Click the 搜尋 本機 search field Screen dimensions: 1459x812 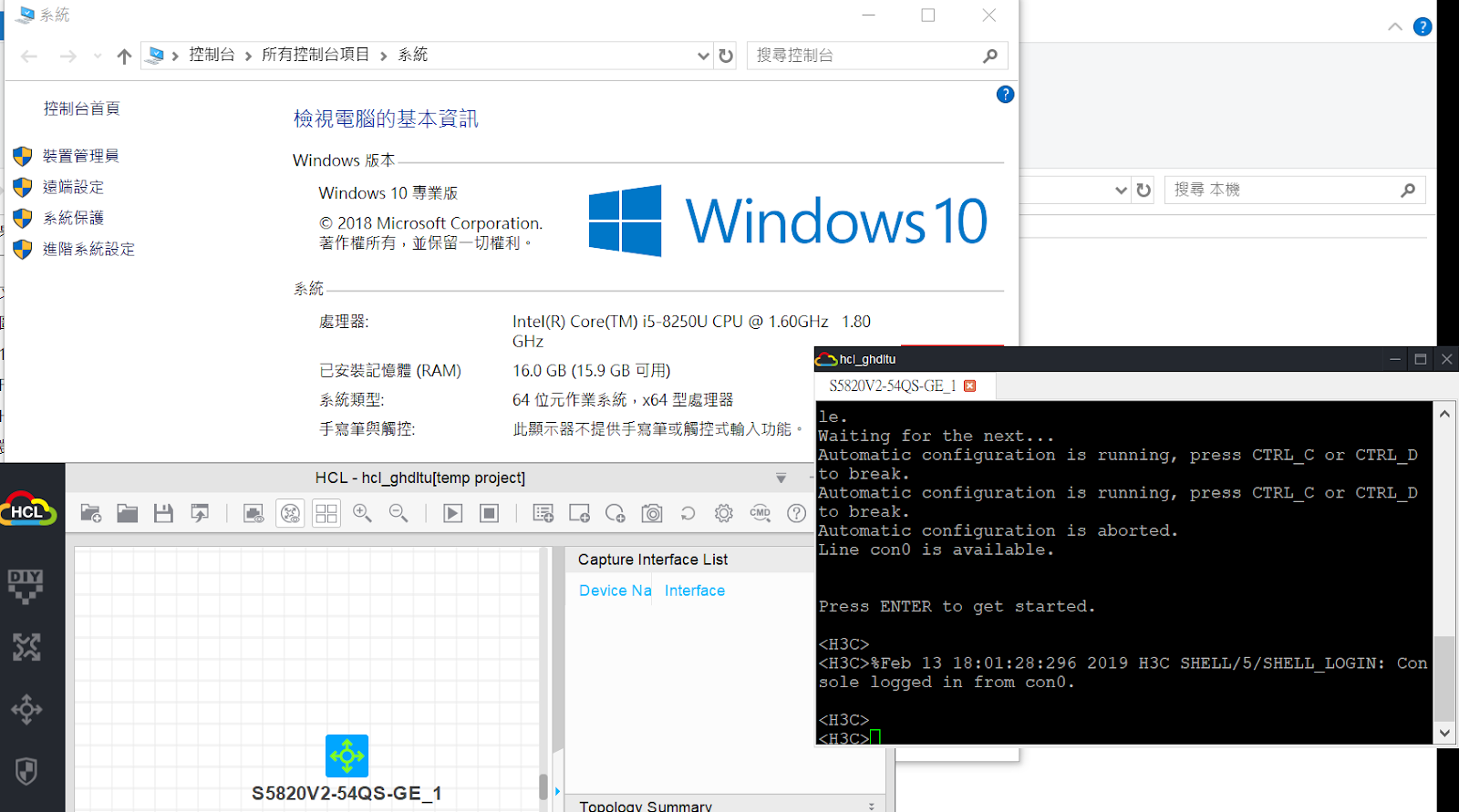[1295, 190]
